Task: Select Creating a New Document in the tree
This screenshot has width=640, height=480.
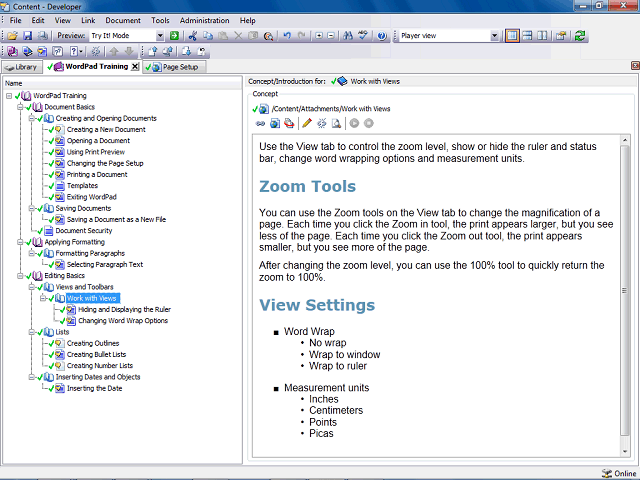Action: (106, 129)
